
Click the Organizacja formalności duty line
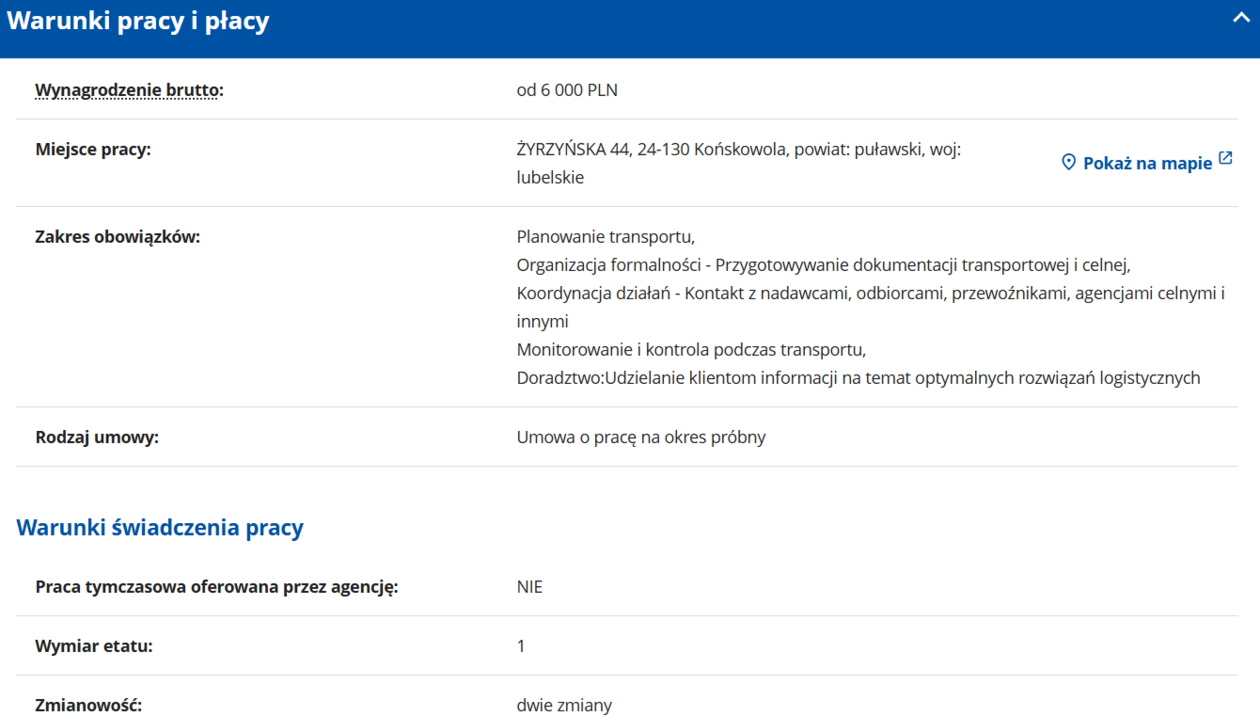click(823, 265)
